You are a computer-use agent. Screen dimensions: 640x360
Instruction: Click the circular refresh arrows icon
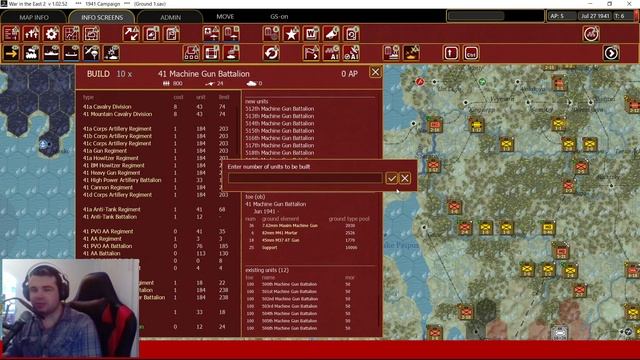coord(271,53)
